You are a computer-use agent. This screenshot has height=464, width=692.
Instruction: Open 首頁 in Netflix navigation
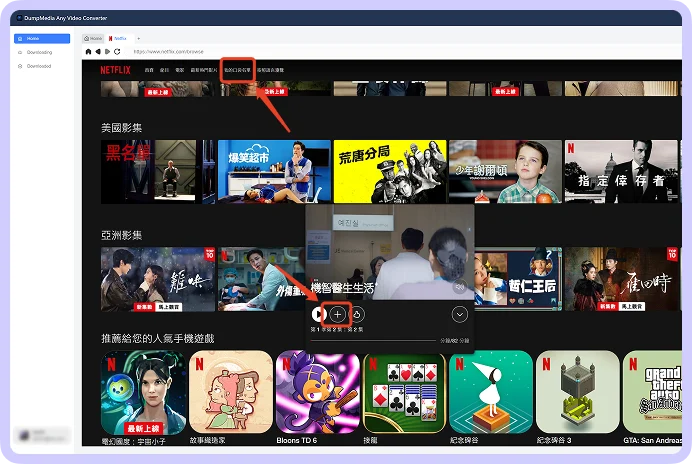(149, 70)
